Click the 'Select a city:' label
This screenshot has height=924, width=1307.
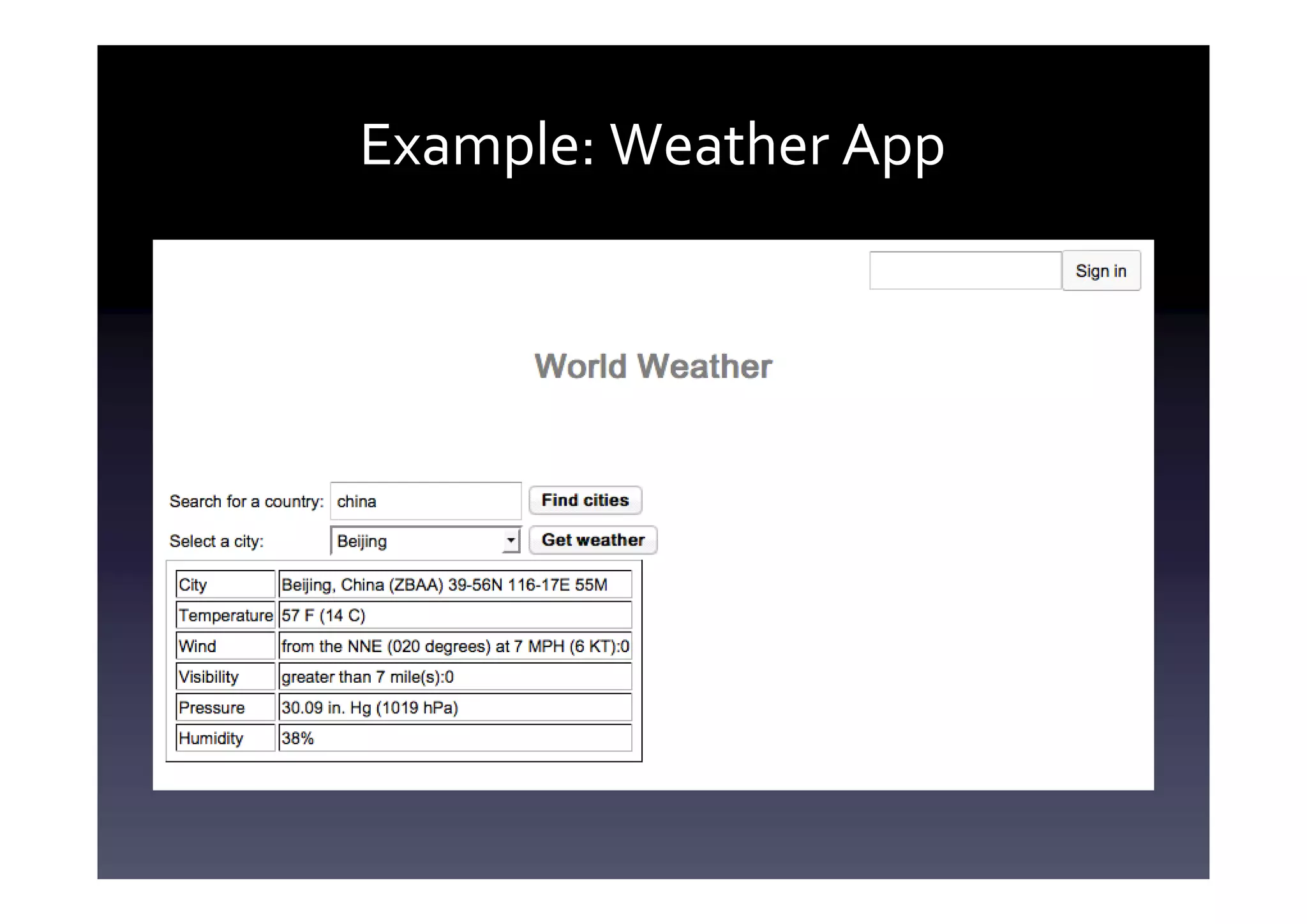216,541
